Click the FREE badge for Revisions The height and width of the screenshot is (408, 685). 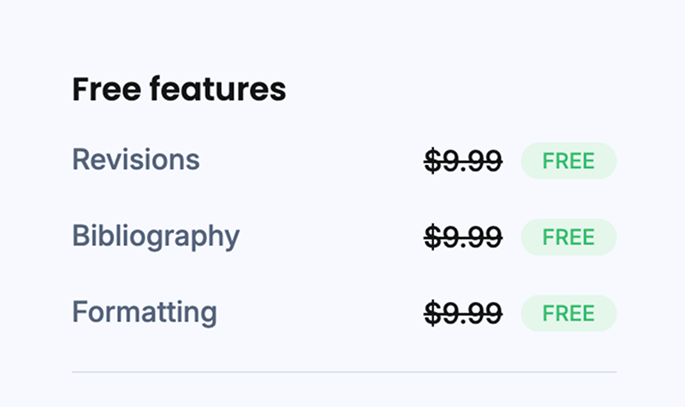[568, 161]
